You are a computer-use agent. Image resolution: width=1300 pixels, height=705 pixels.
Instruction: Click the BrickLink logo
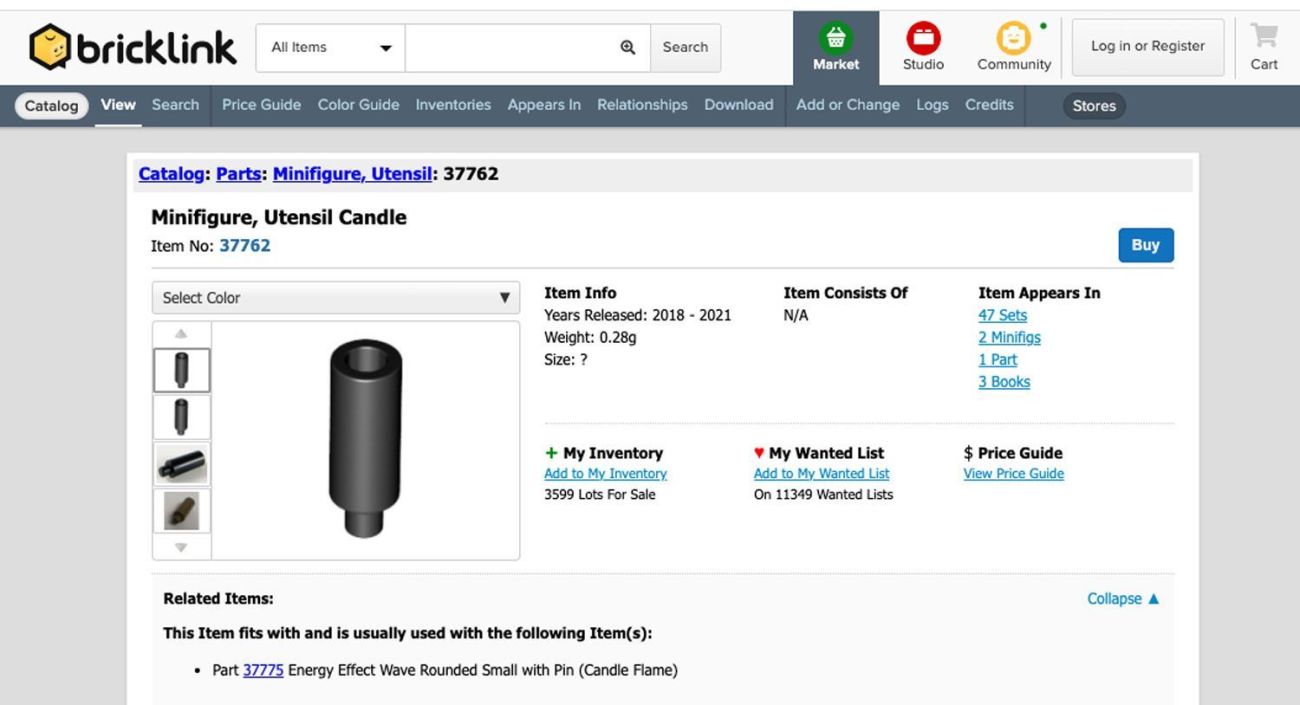[x=133, y=48]
